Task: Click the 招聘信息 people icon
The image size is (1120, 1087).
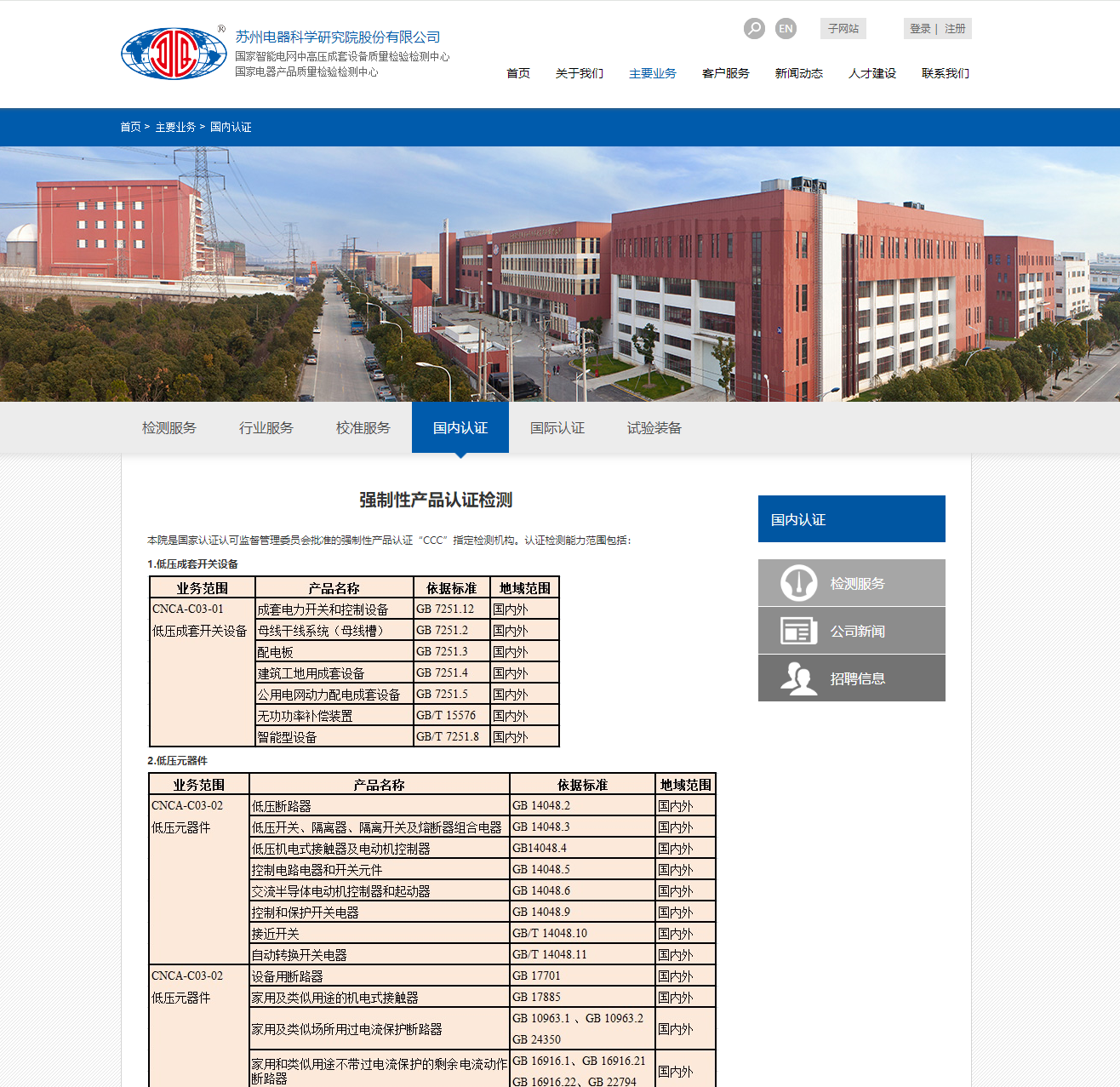Action: (x=798, y=678)
